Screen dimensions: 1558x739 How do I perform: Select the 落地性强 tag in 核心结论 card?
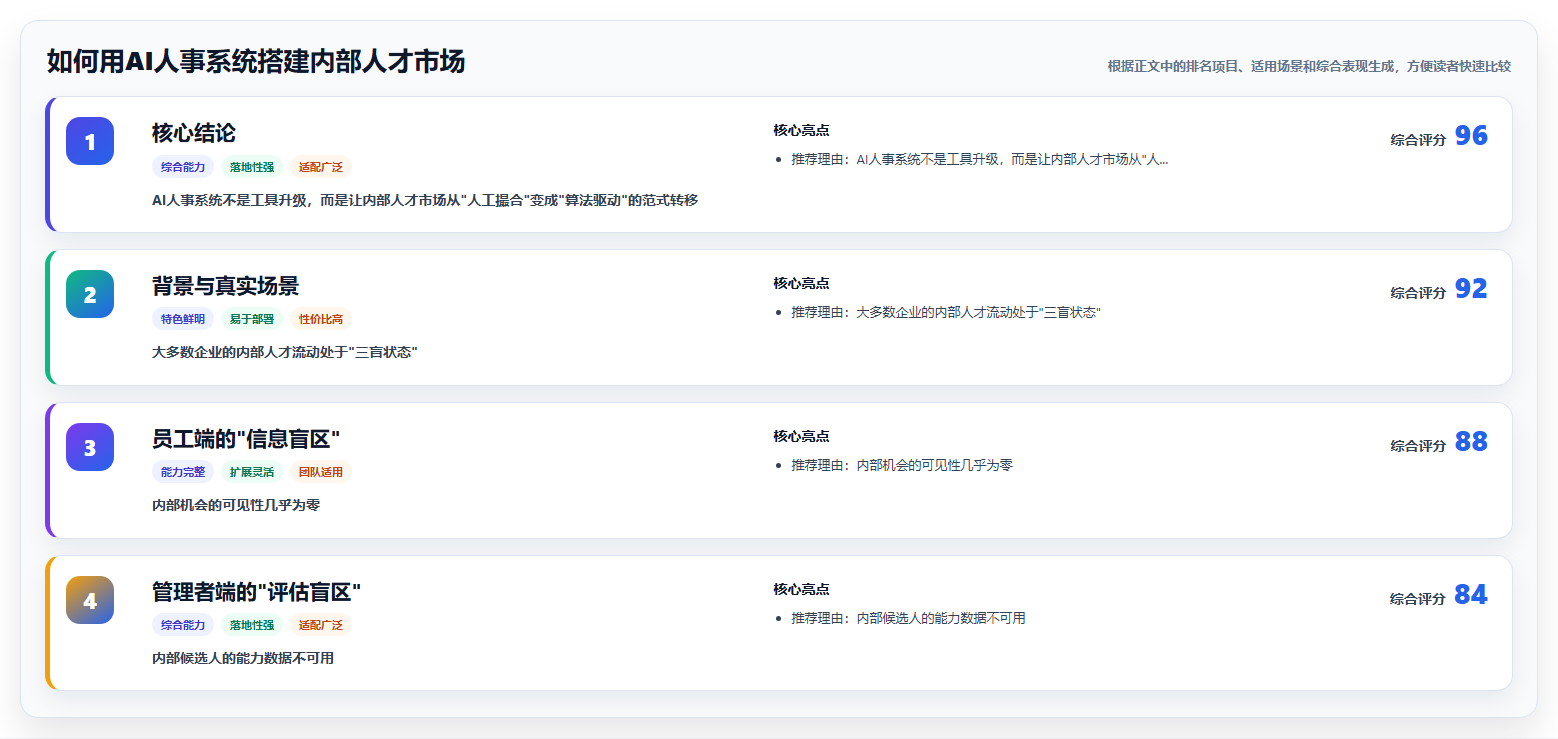pyautogui.click(x=252, y=167)
